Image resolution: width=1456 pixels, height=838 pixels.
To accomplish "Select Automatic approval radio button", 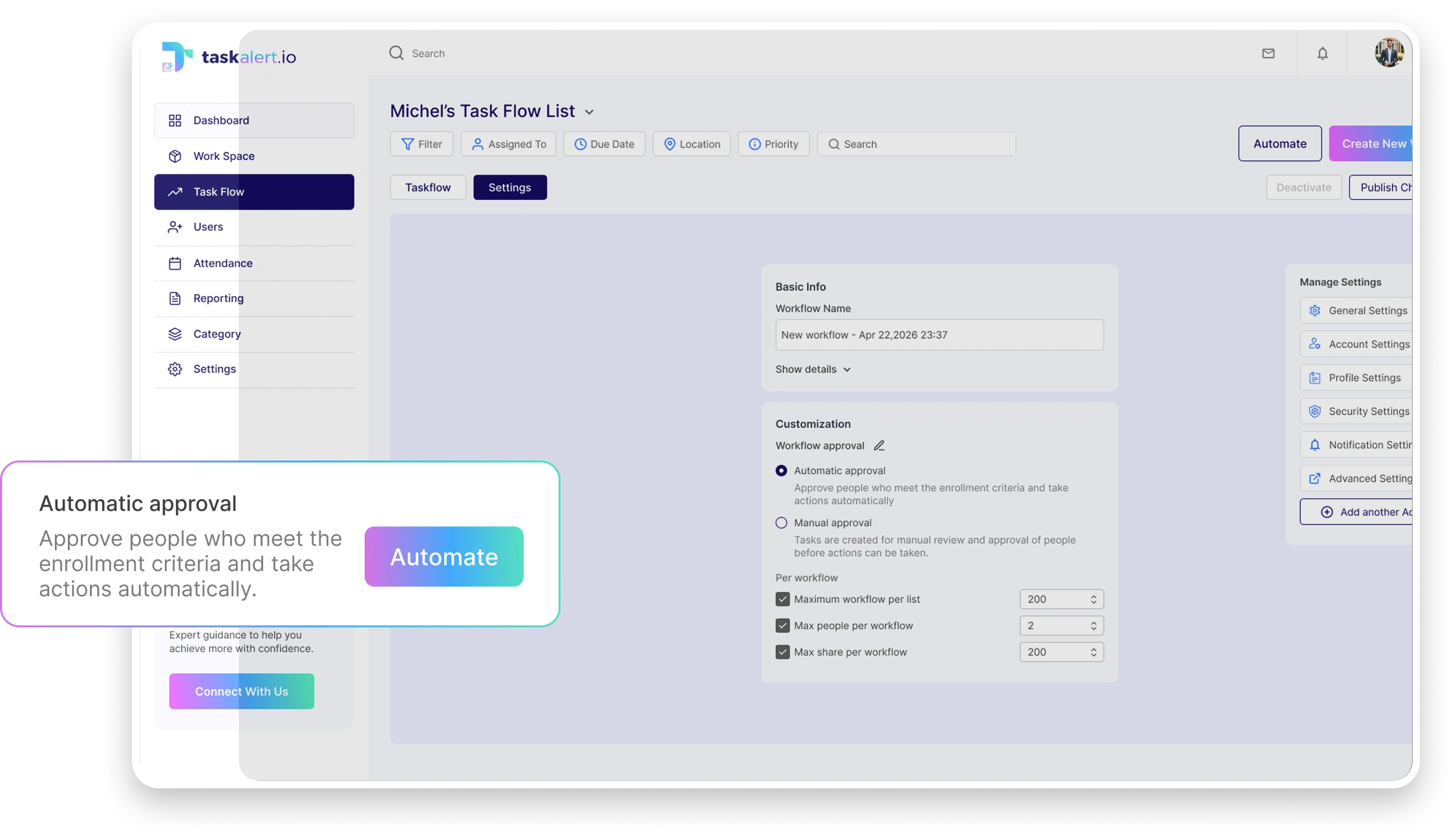I will click(782, 471).
